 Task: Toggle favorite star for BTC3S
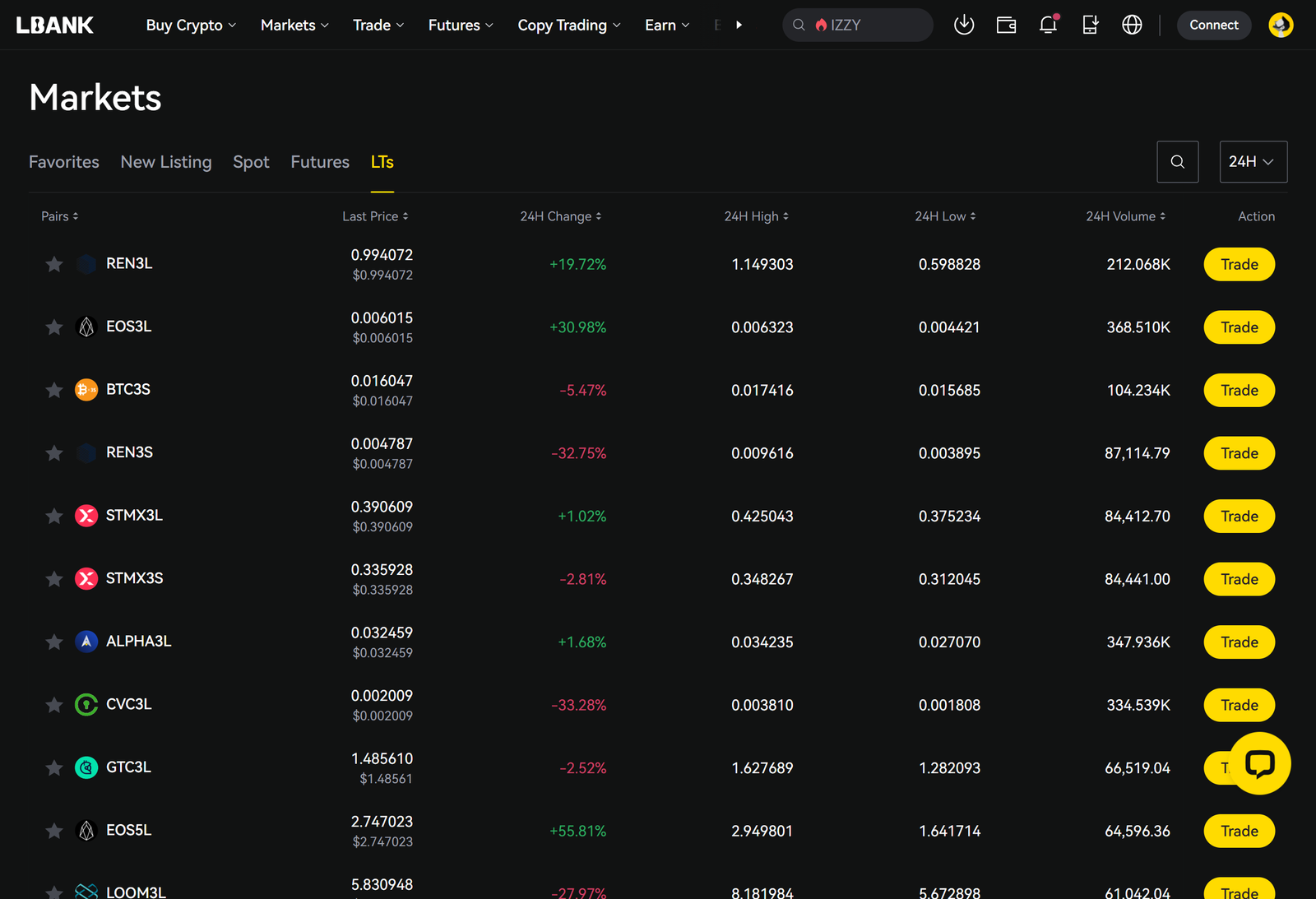(x=54, y=390)
